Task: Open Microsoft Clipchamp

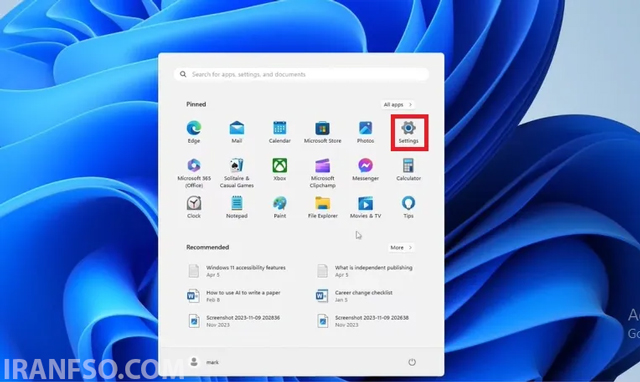Action: pyautogui.click(x=322, y=173)
